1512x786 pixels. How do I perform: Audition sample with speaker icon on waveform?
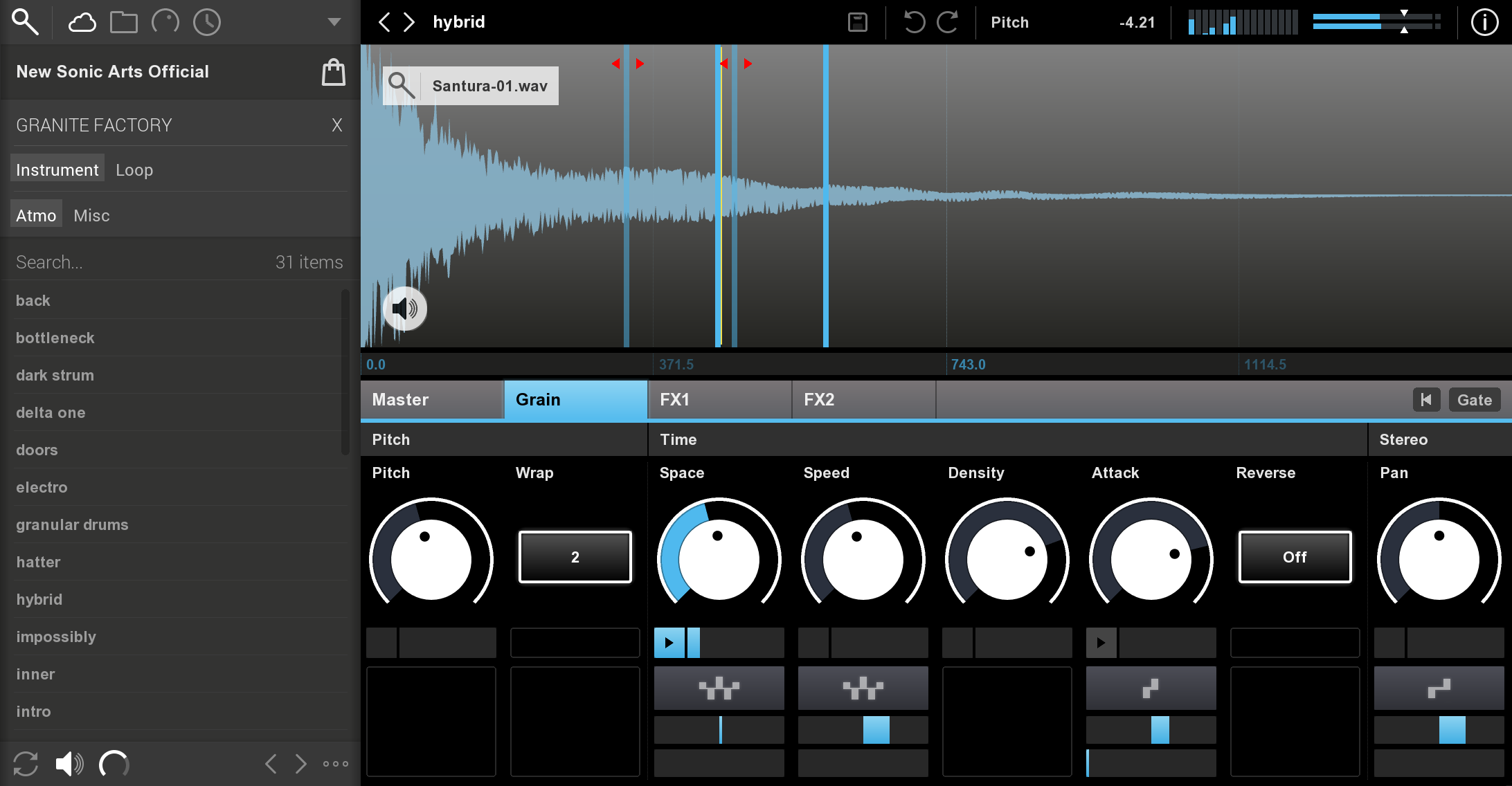point(405,308)
